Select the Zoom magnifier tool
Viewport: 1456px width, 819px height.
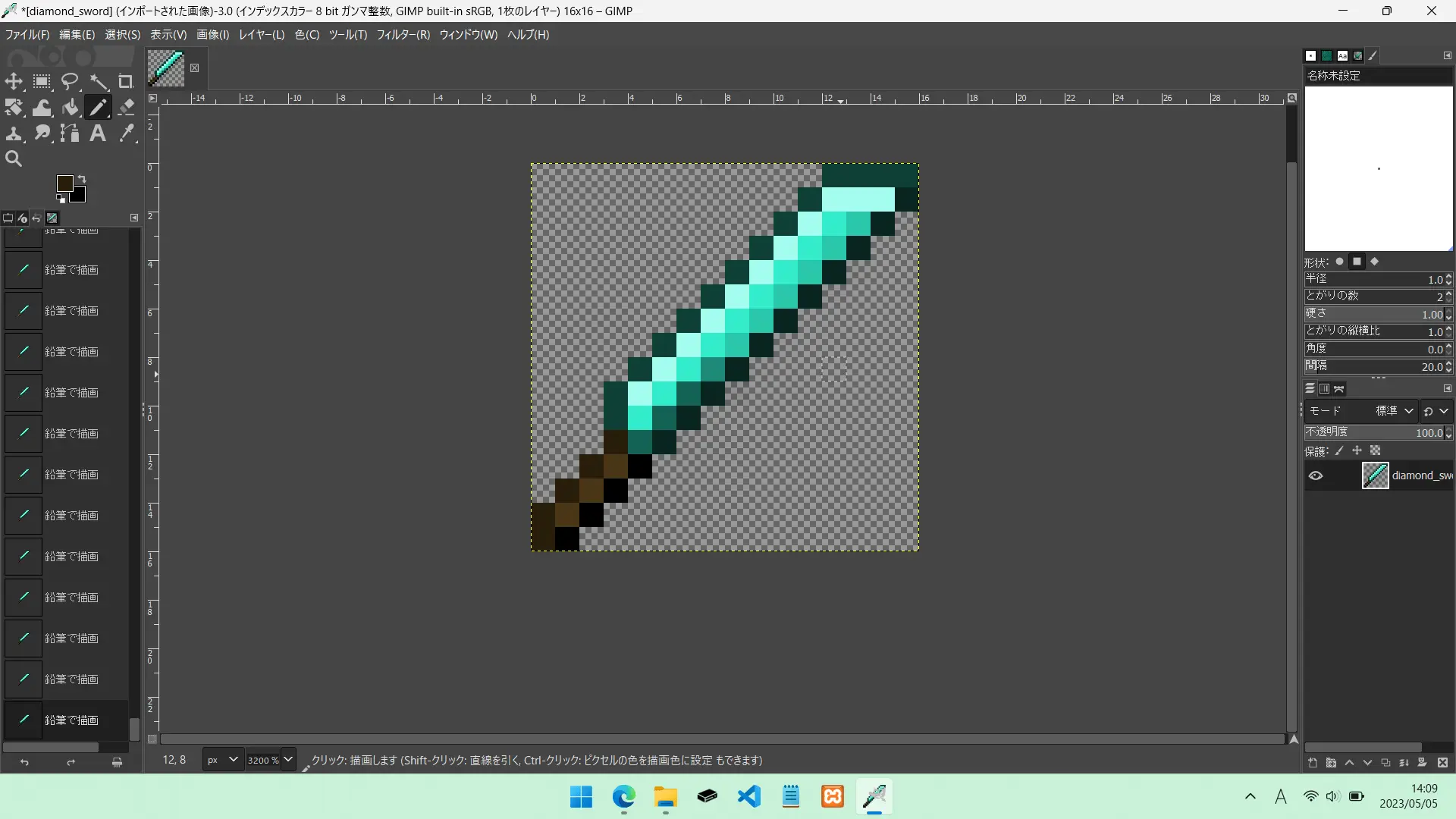(14, 158)
